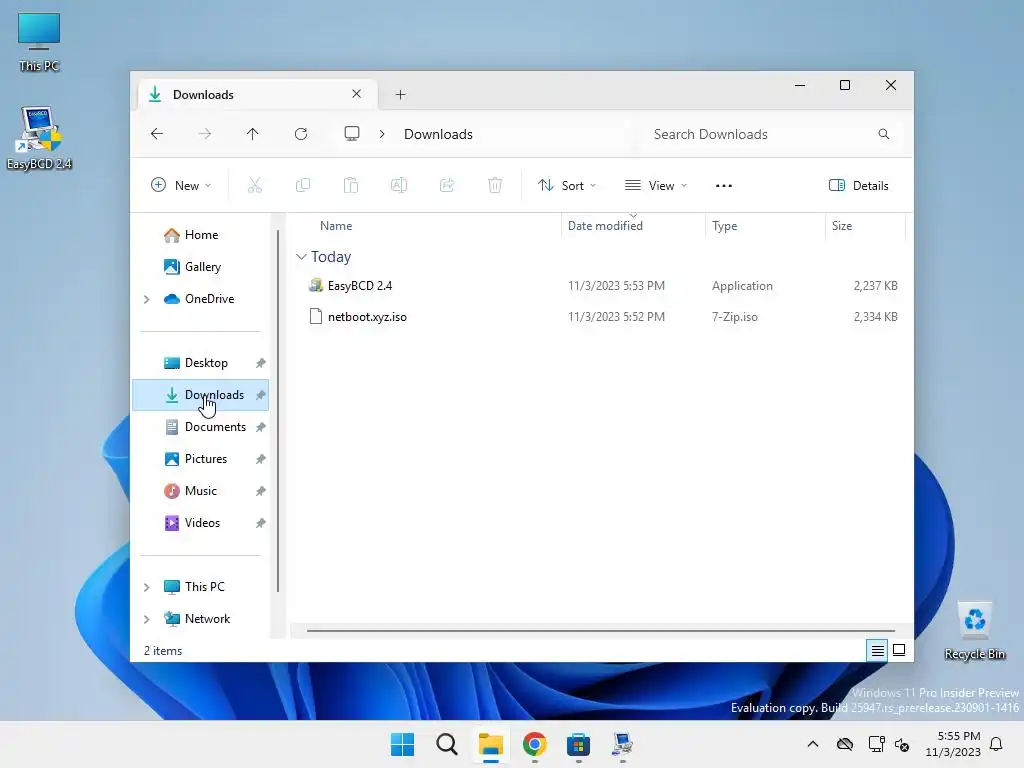The width and height of the screenshot is (1024, 768).
Task: Select This PC in navigation pane
Action: click(200, 587)
